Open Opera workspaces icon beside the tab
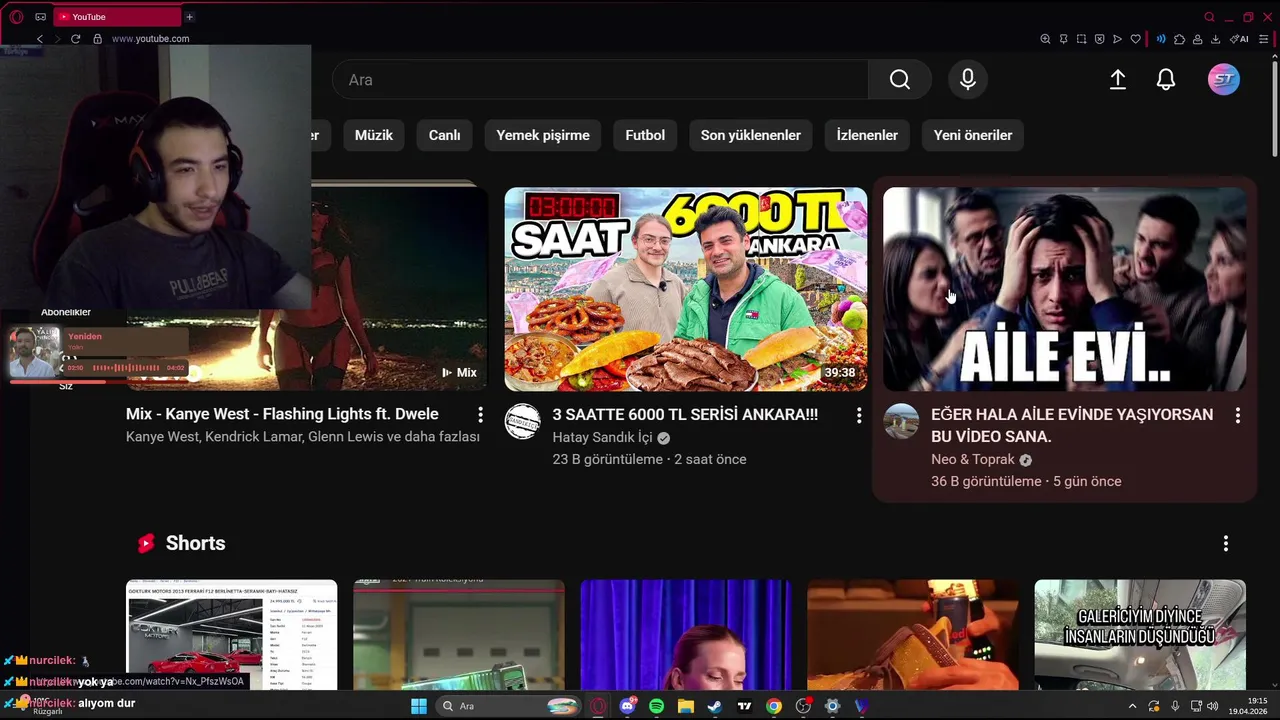Viewport: 1280px width, 720px height. coord(40,17)
